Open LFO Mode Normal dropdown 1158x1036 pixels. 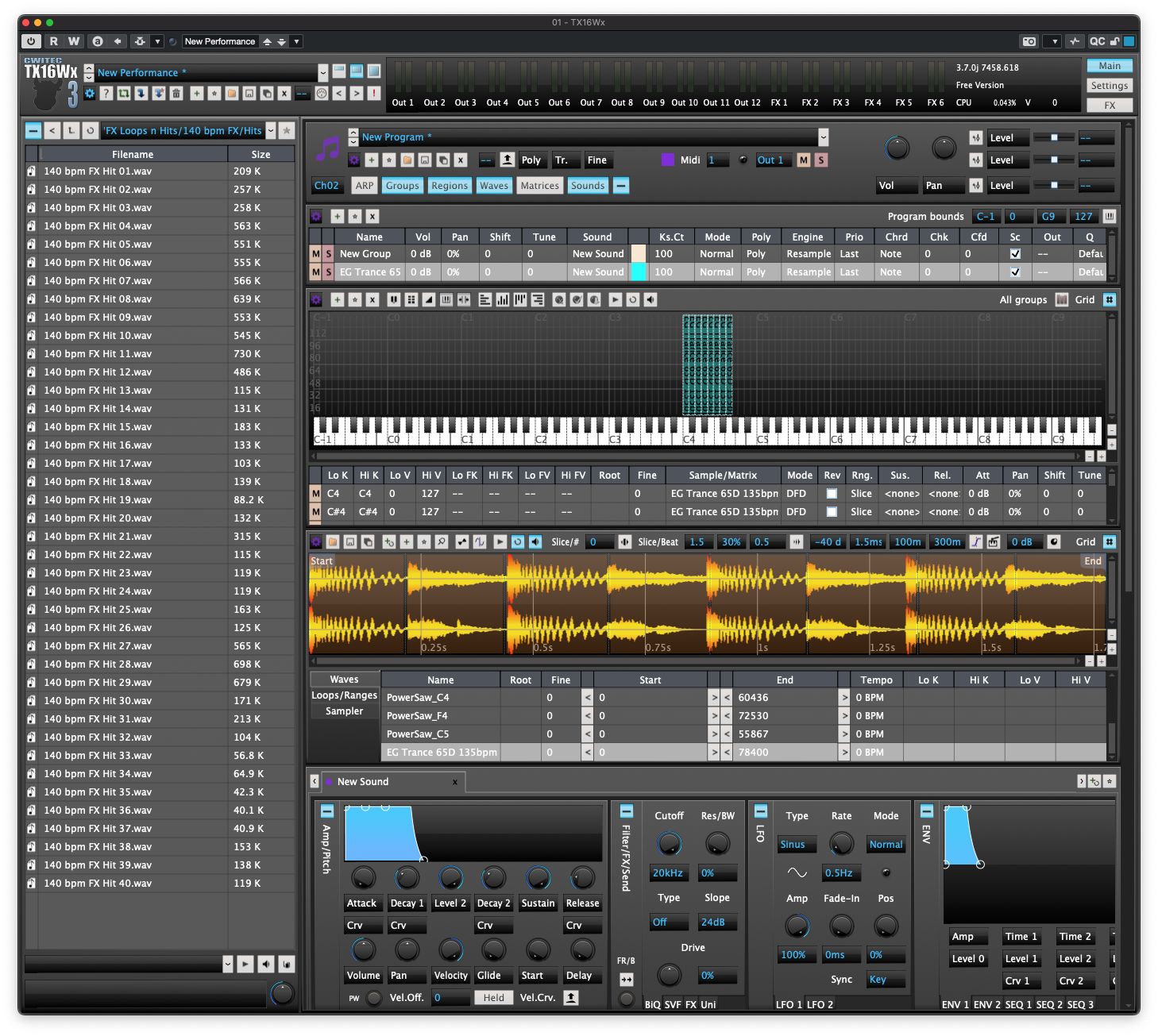pyautogui.click(x=886, y=845)
